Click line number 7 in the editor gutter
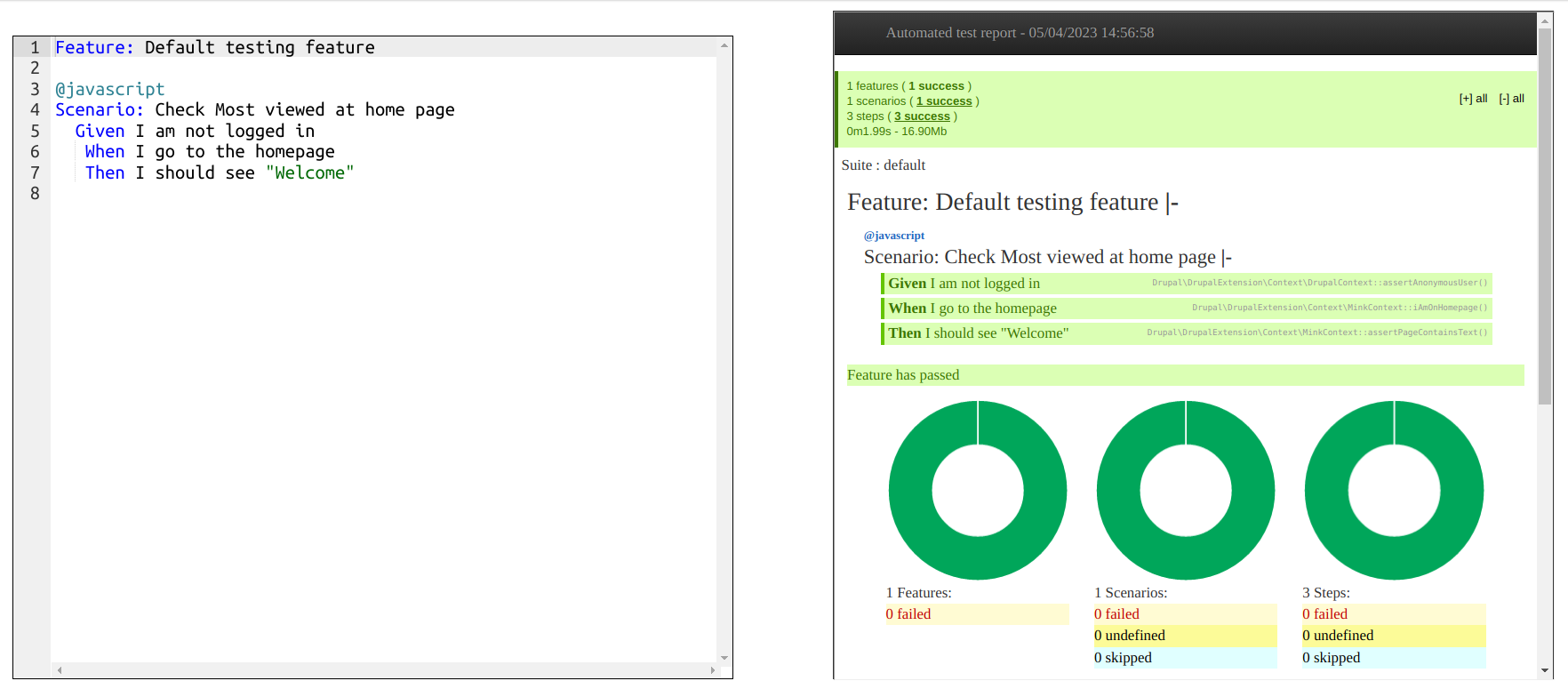The width and height of the screenshot is (1568, 697). tap(35, 172)
